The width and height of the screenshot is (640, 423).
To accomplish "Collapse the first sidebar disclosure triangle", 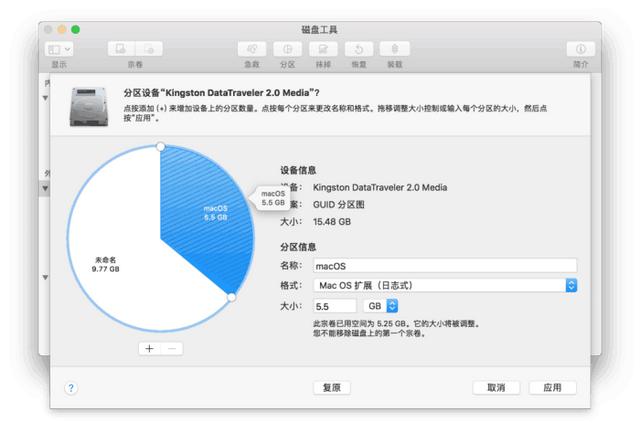I will [45, 98].
